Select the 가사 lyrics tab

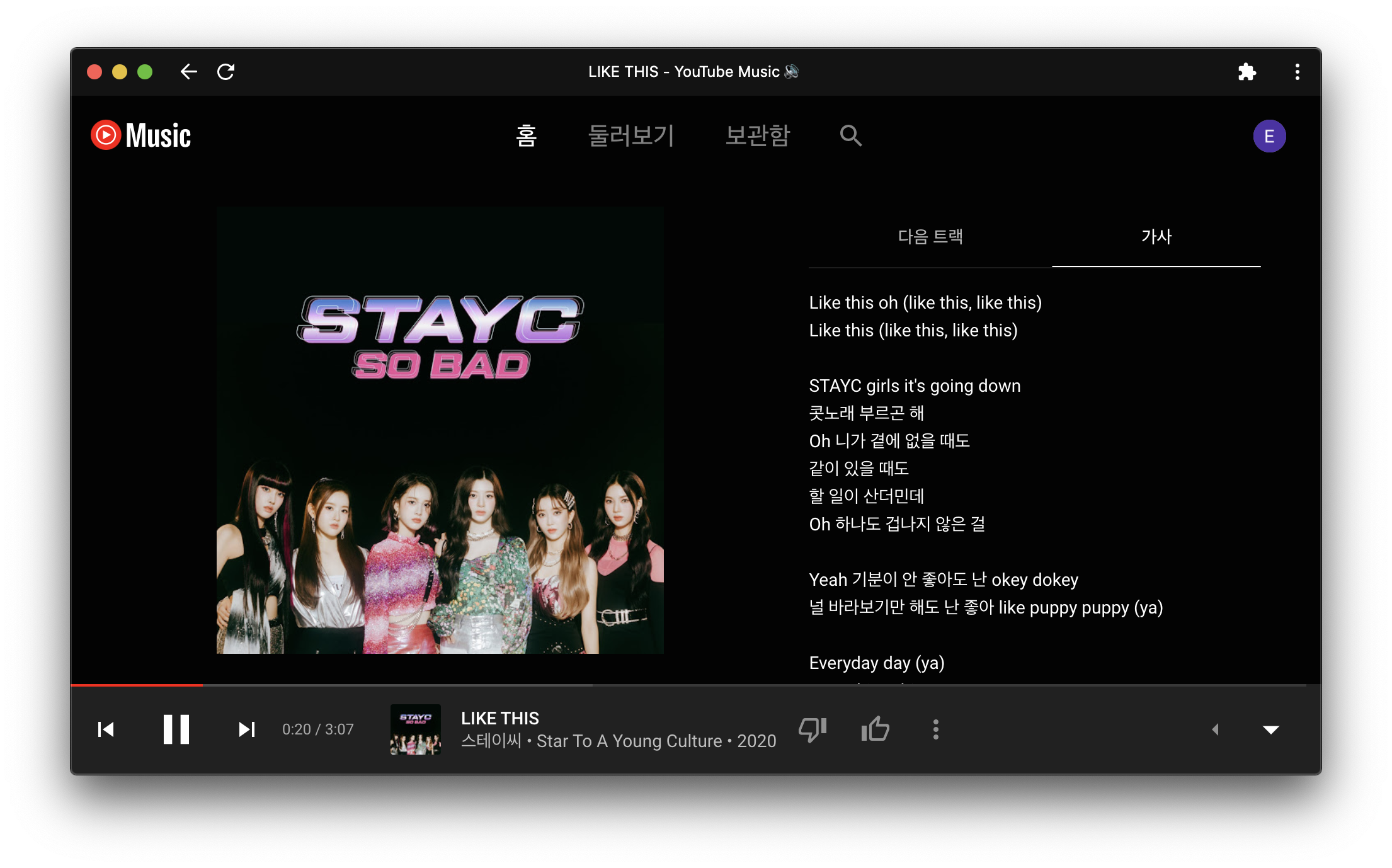click(x=1156, y=237)
